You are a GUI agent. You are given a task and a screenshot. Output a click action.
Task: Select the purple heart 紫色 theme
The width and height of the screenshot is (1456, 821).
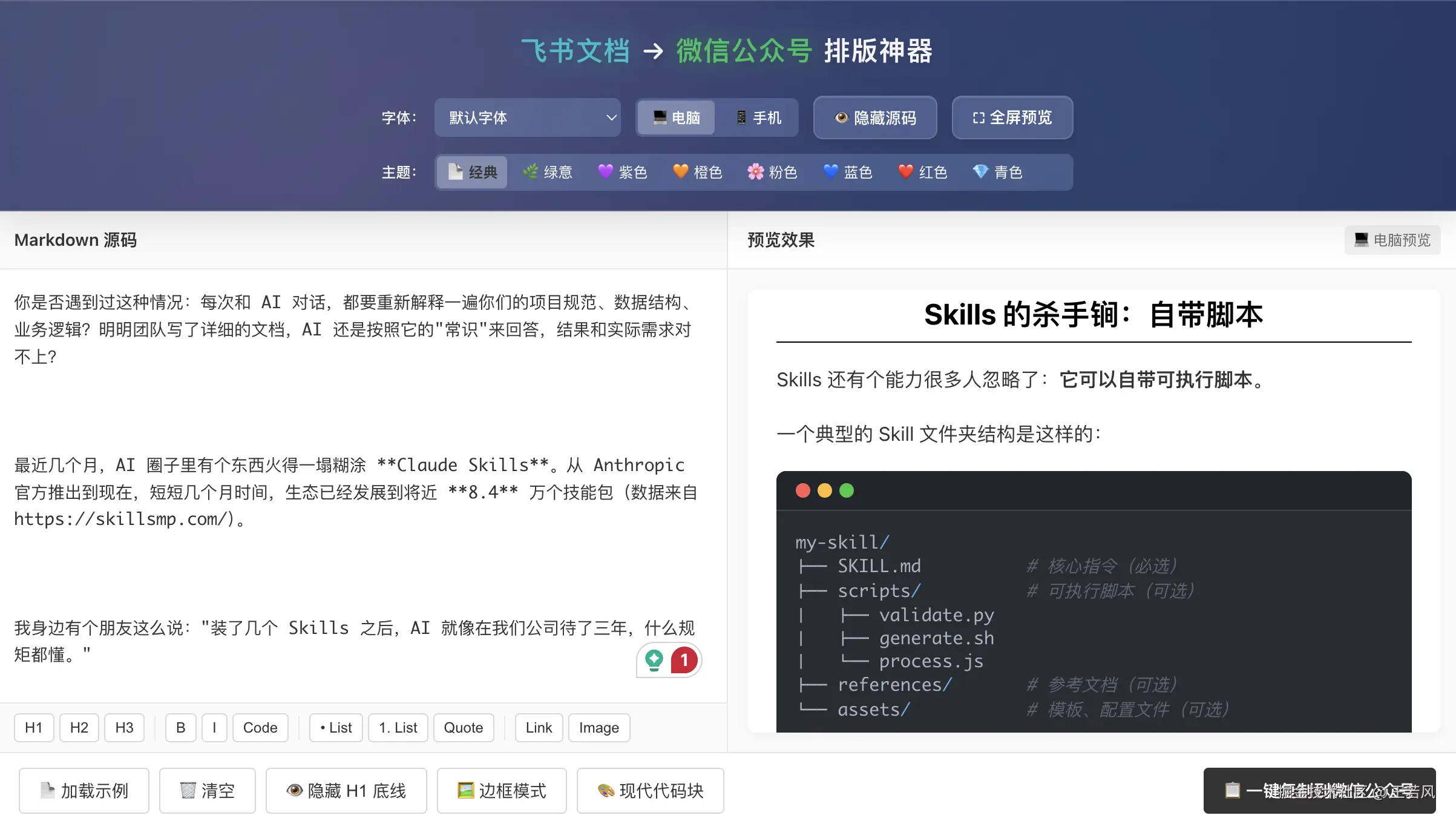coord(623,173)
